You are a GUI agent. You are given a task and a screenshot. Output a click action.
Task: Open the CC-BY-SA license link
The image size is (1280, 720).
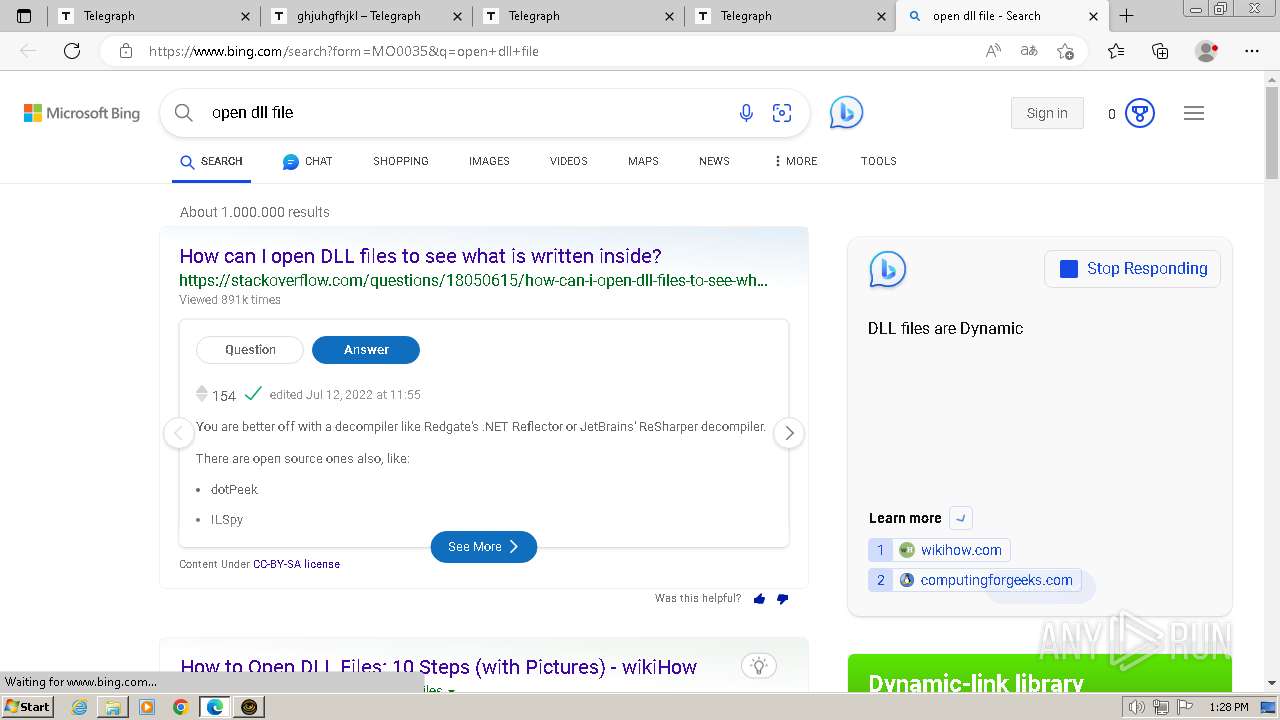tap(296, 564)
